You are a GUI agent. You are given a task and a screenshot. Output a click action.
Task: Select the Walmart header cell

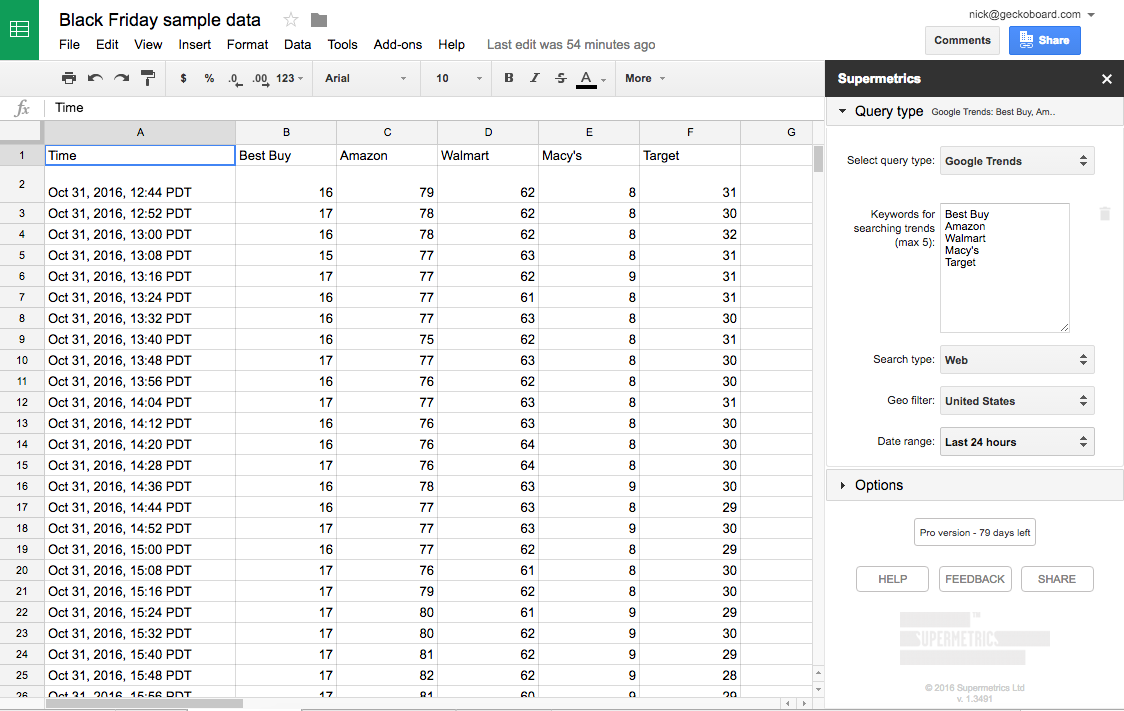click(x=488, y=156)
